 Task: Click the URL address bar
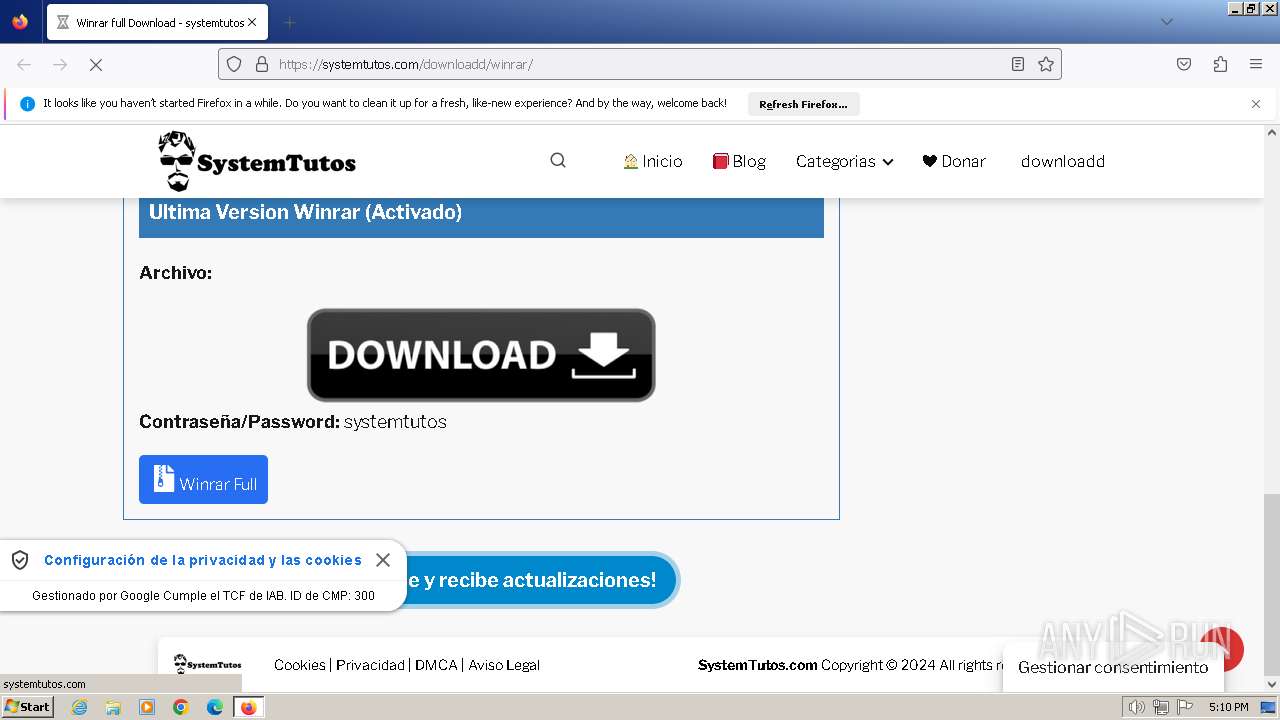coord(640,64)
